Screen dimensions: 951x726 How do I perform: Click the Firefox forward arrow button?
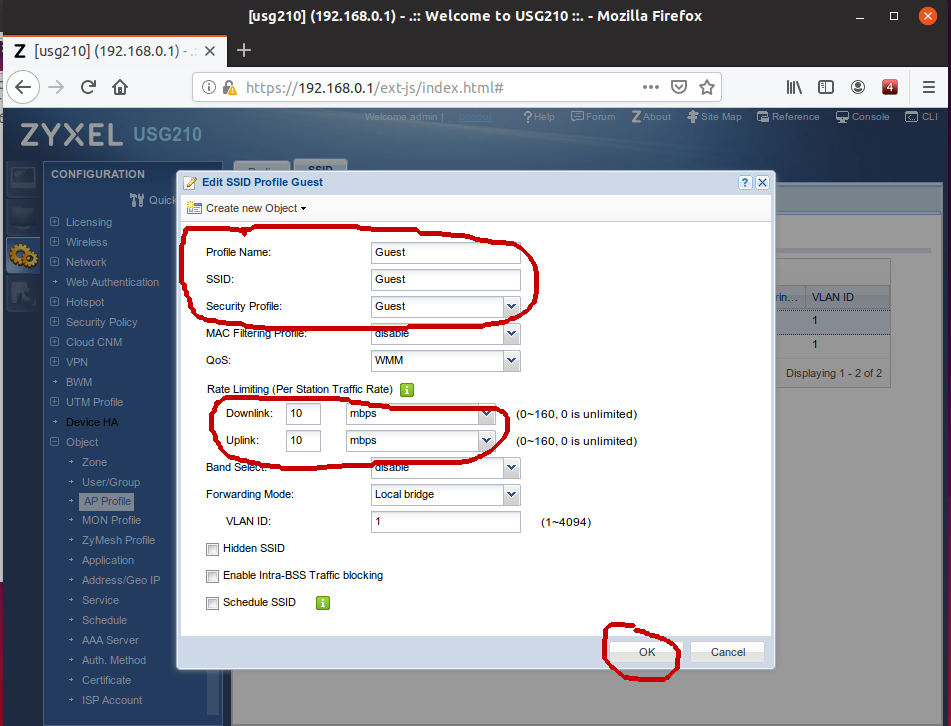56,87
